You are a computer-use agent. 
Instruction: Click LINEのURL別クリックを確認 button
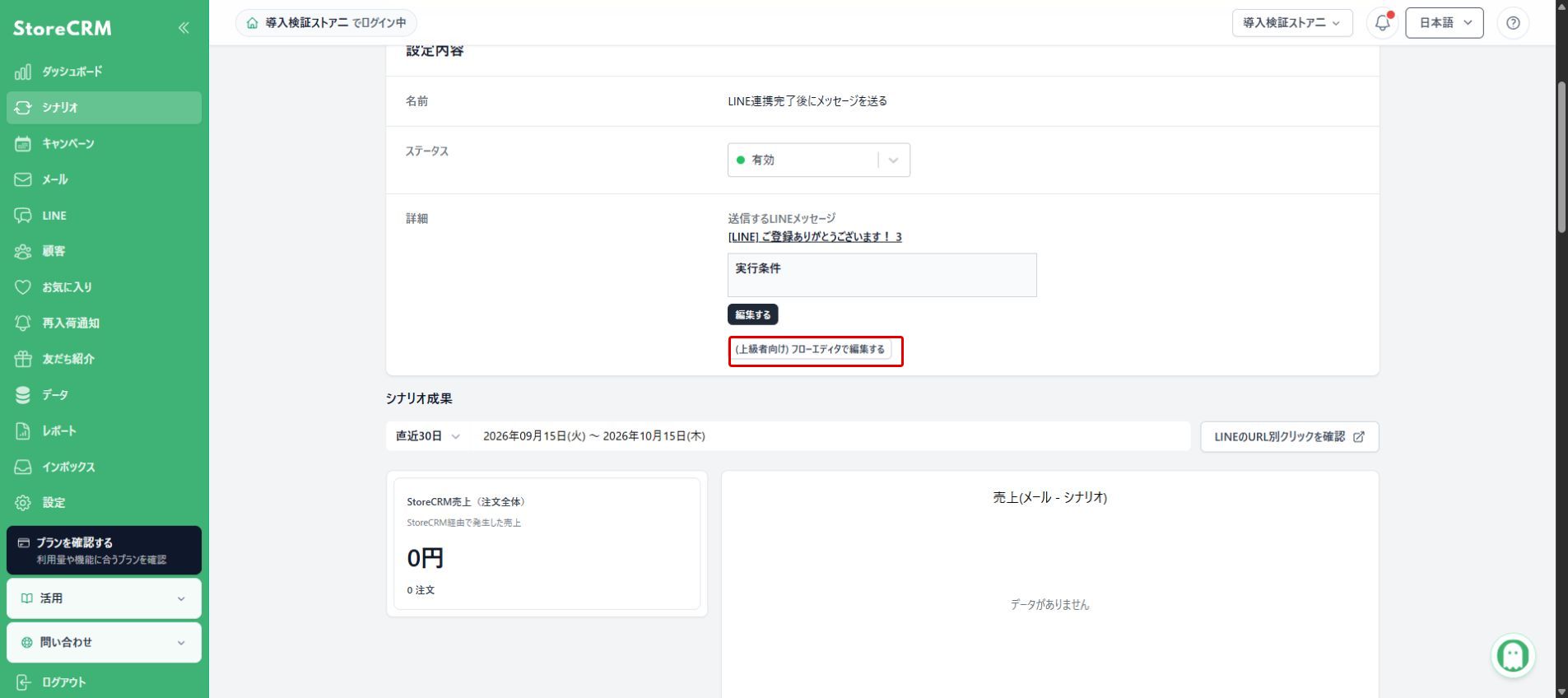[1290, 437]
